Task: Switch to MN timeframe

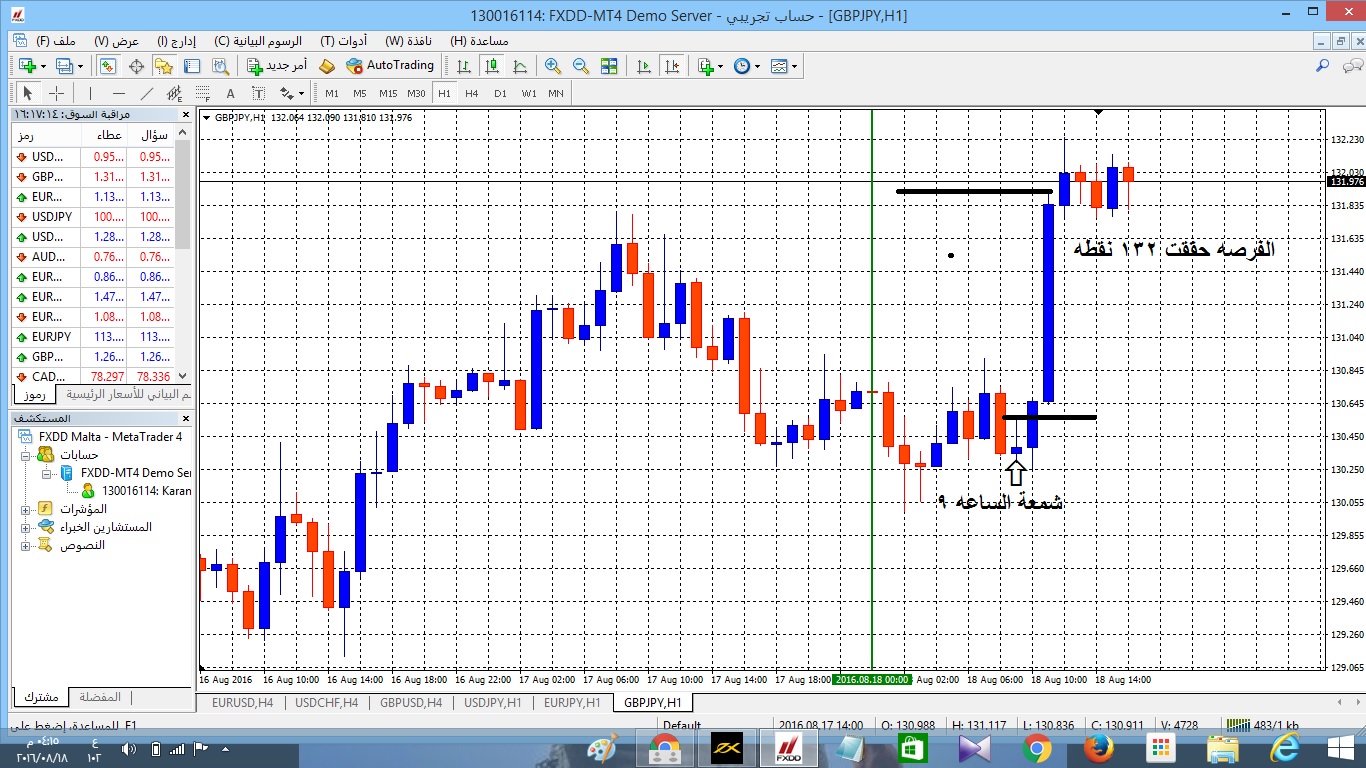Action: pyautogui.click(x=556, y=93)
